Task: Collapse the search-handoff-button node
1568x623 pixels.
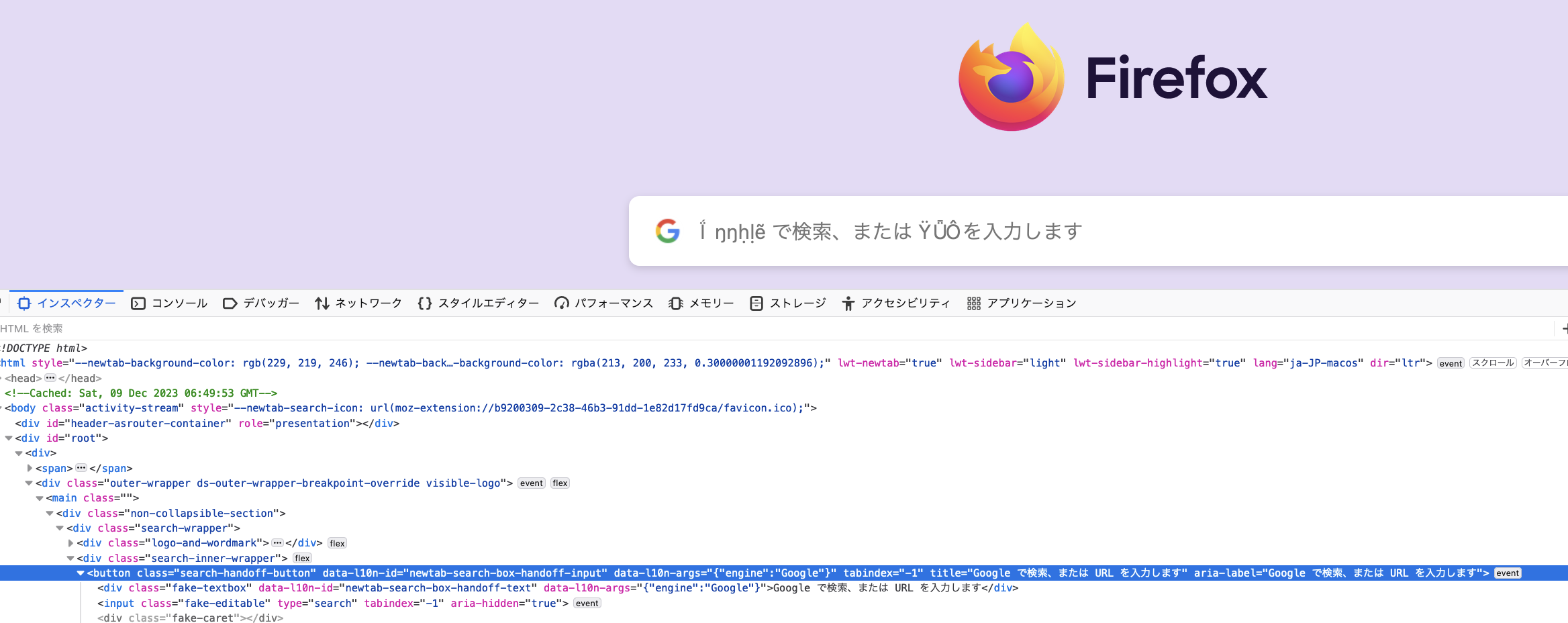Action: (81, 573)
